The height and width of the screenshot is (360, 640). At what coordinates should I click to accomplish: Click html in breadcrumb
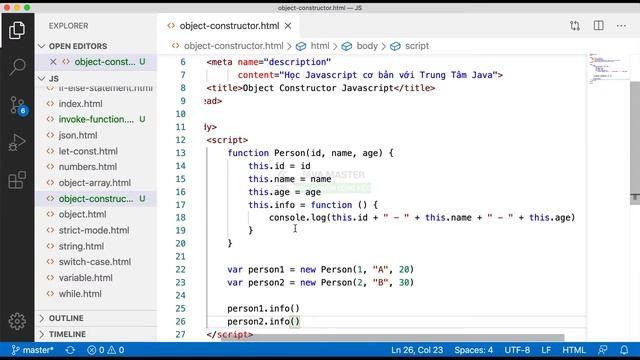(x=320, y=46)
